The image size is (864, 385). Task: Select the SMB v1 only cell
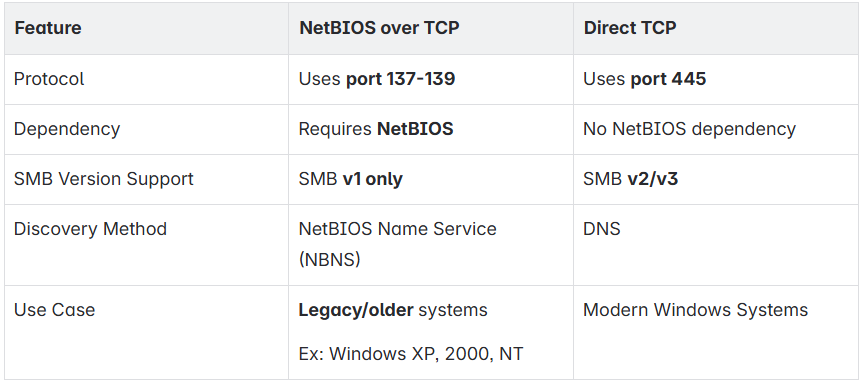tap(350, 179)
